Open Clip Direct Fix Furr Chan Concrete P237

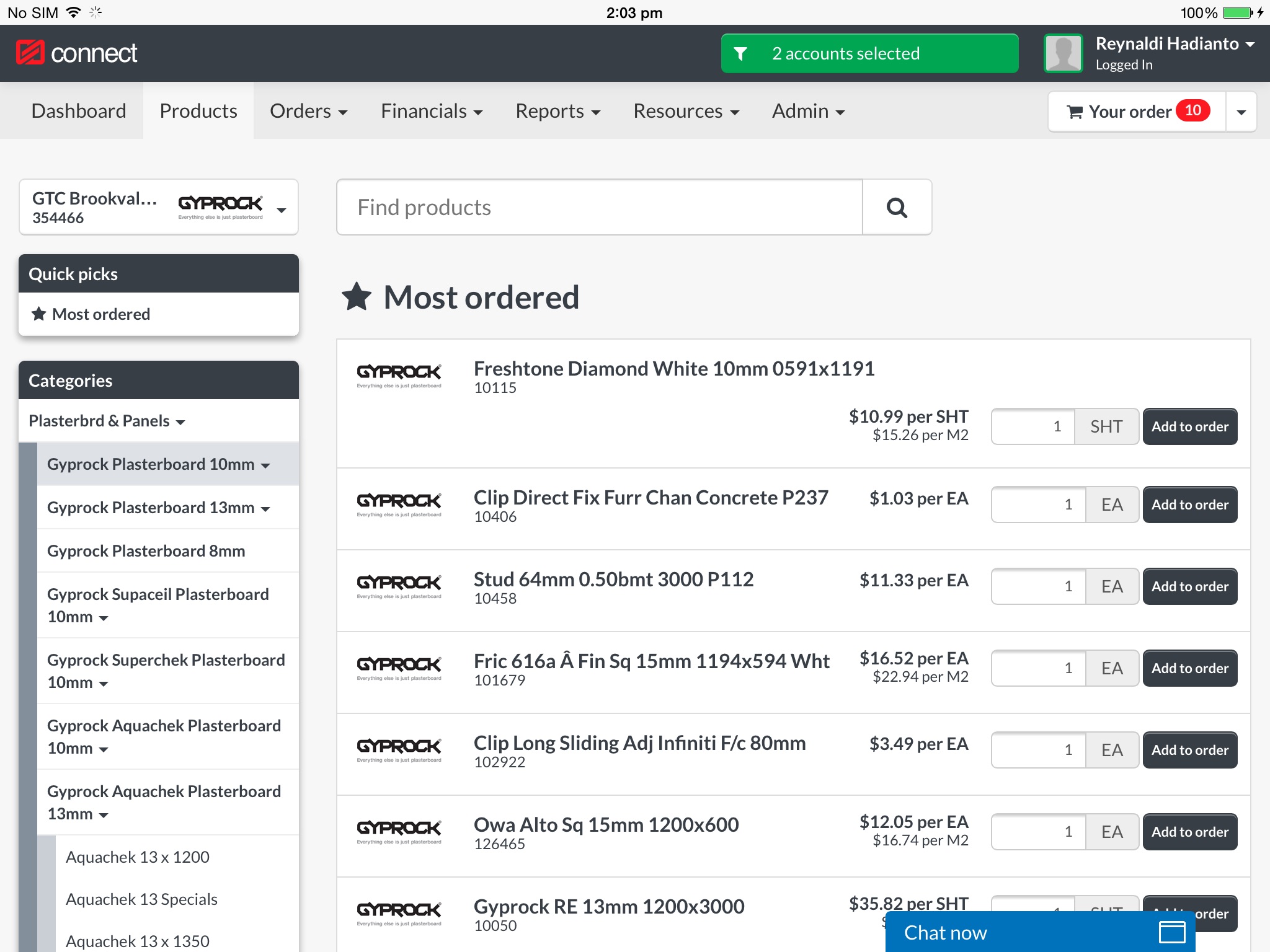[651, 498]
